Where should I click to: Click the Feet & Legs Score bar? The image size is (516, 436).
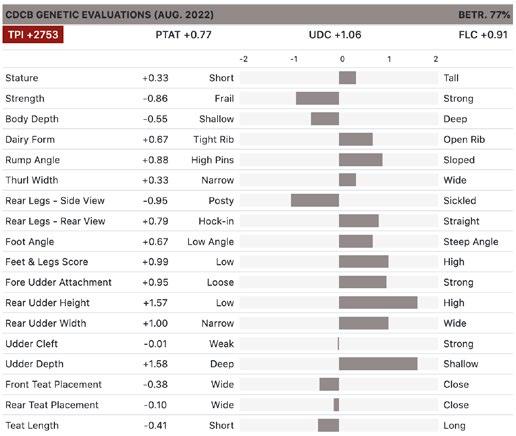pyautogui.click(x=364, y=262)
